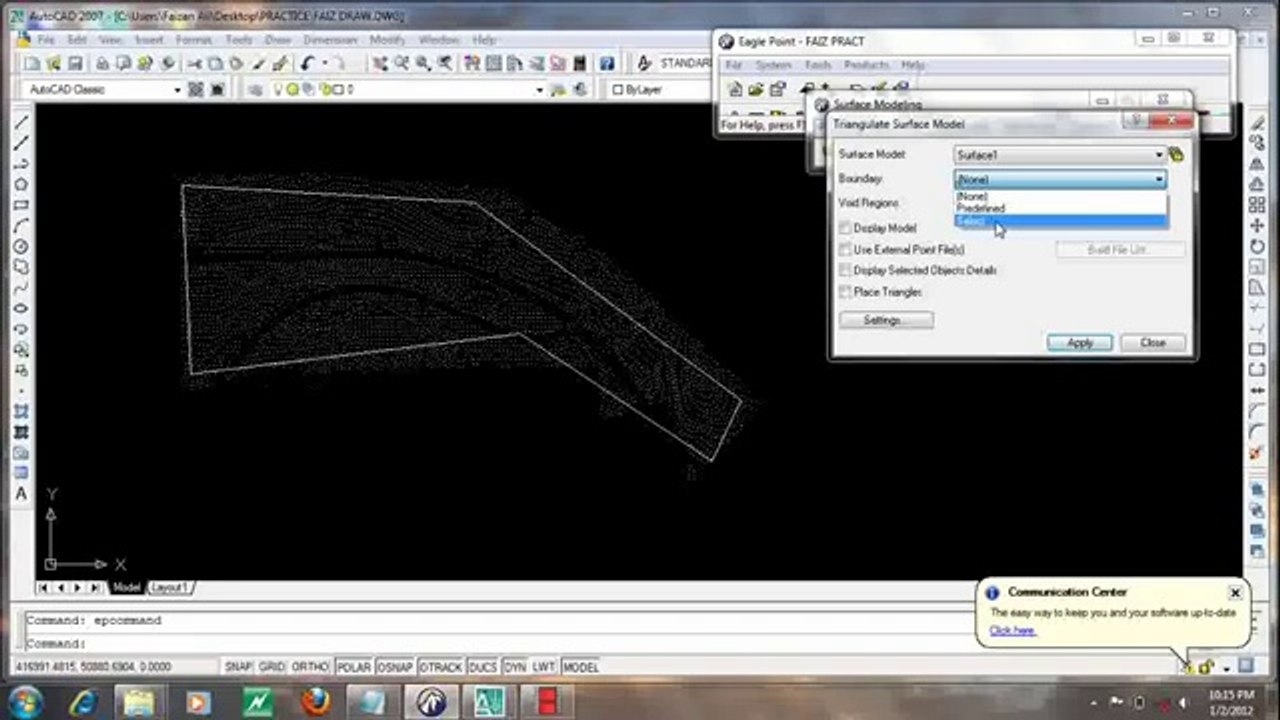
Task: Open the AutoCAD Draw menu
Action: point(277,40)
